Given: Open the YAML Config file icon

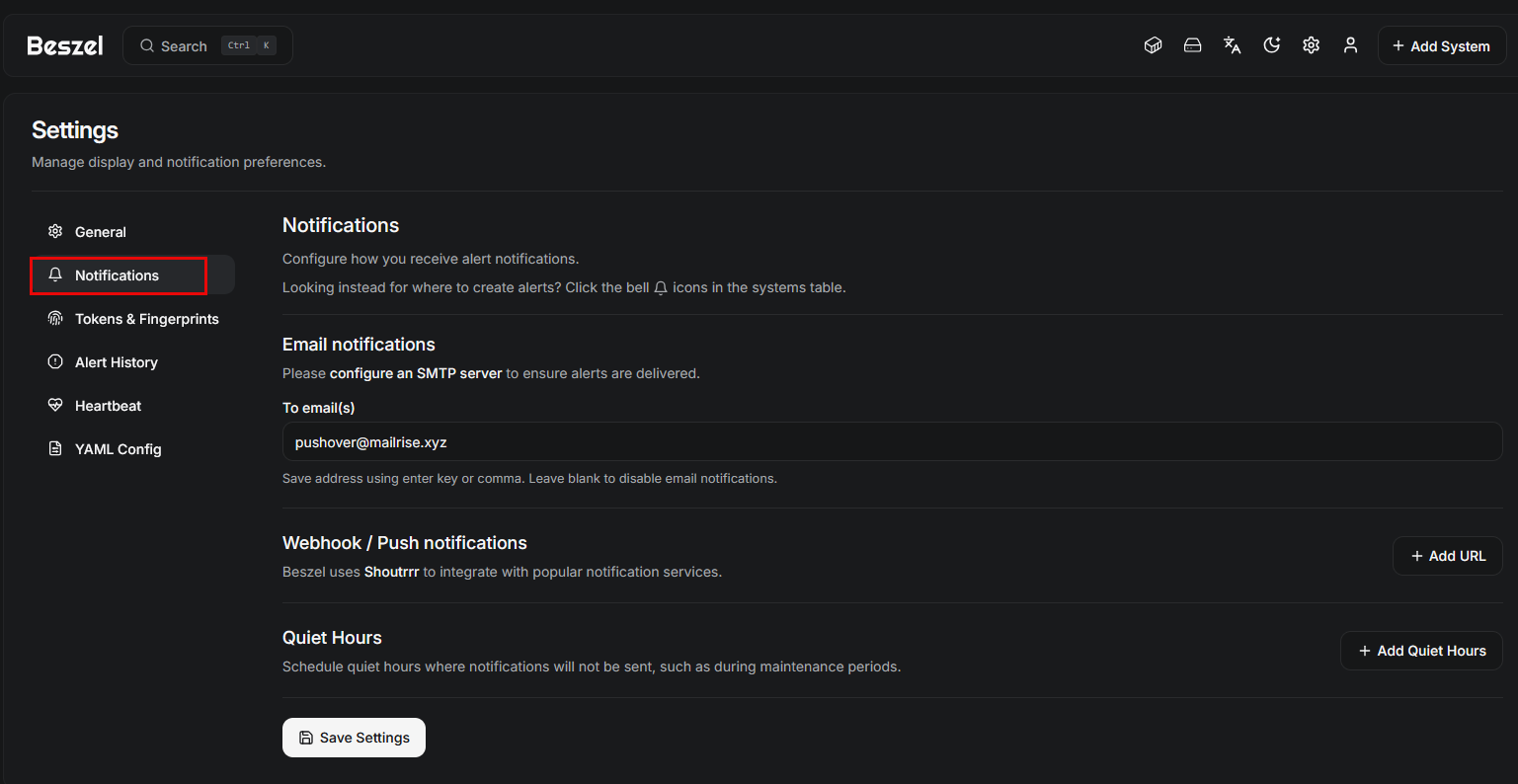Looking at the screenshot, I should point(55,449).
